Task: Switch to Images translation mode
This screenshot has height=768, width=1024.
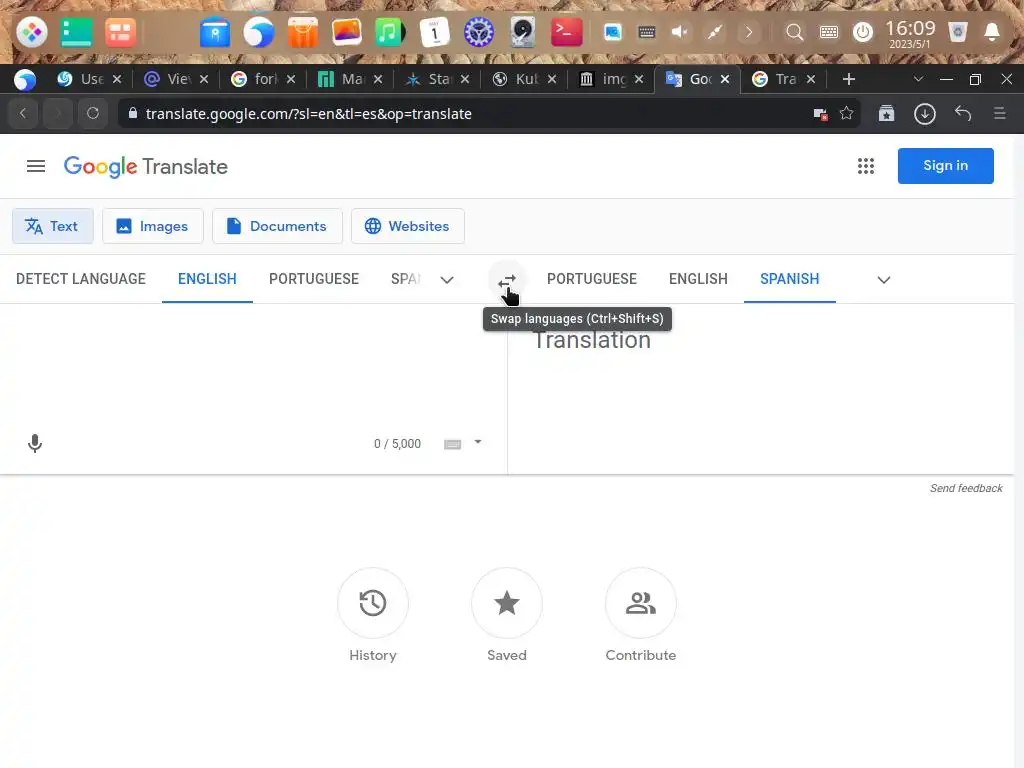Action: click(153, 226)
